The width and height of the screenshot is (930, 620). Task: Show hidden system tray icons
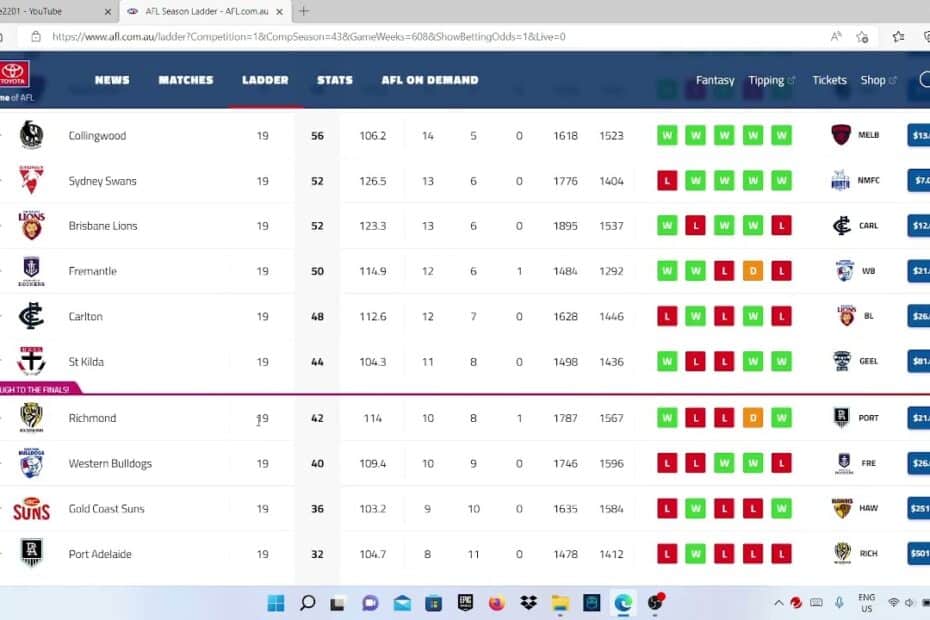click(778, 603)
